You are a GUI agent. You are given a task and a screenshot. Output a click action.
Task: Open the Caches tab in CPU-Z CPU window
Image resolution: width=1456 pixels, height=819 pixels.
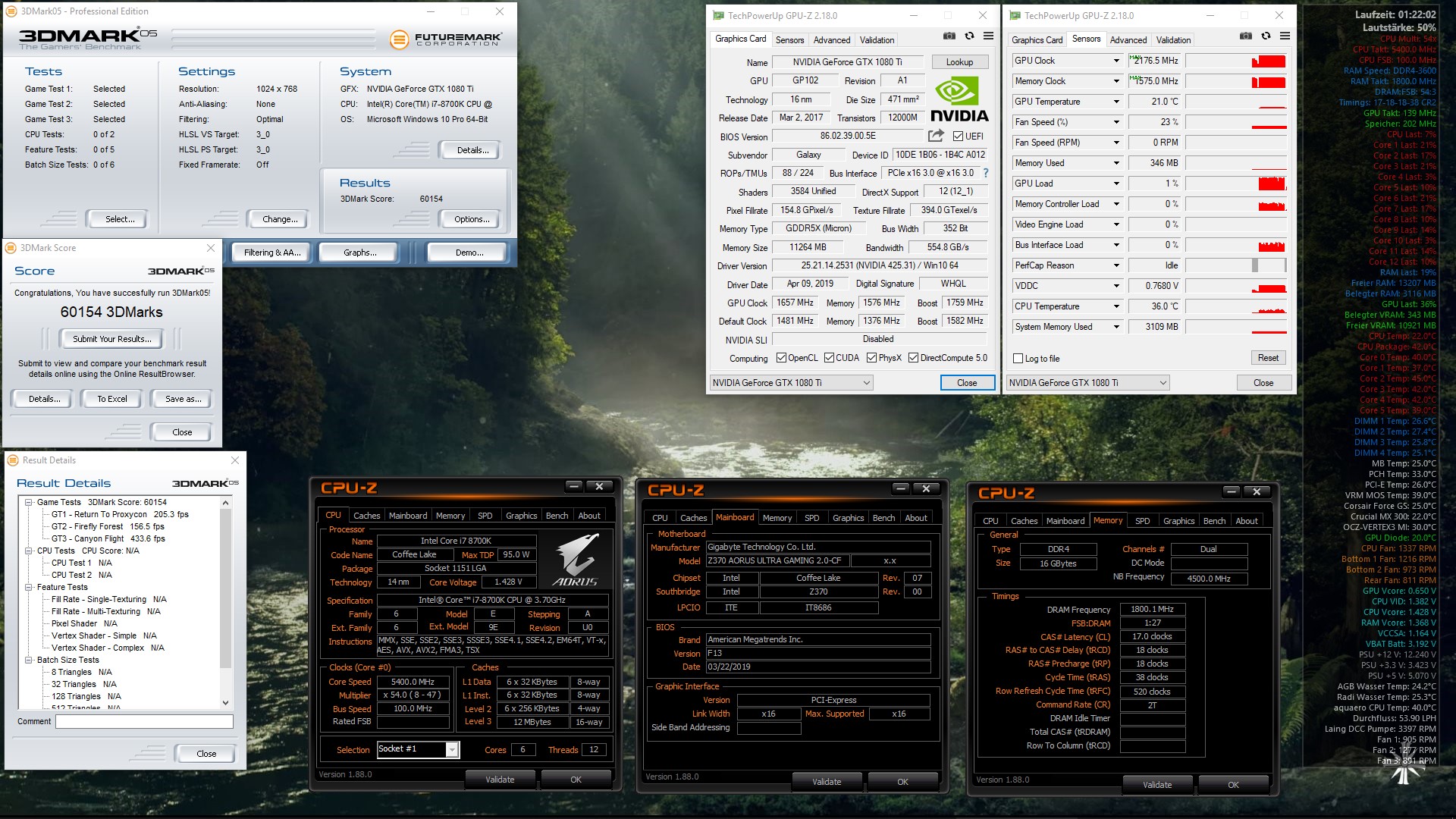[367, 516]
